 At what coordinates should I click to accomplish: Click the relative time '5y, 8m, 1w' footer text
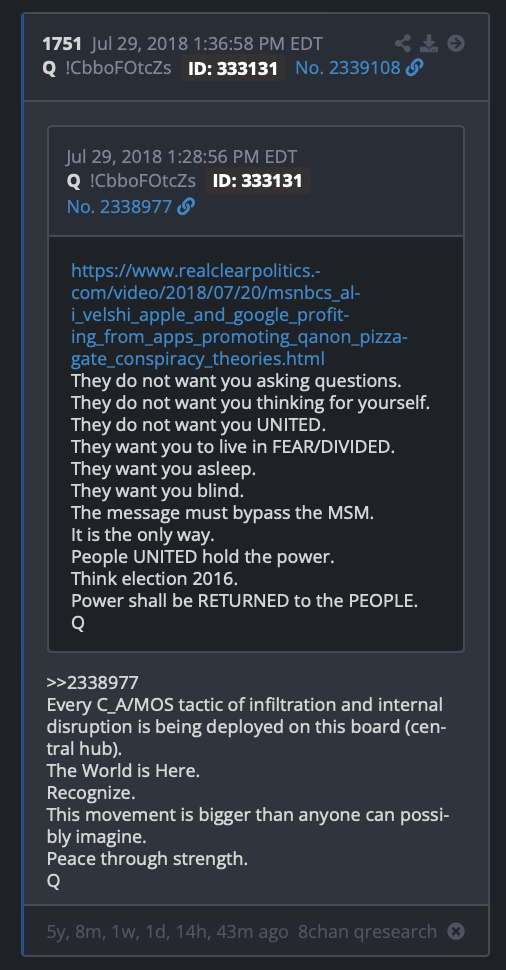click(x=168, y=931)
